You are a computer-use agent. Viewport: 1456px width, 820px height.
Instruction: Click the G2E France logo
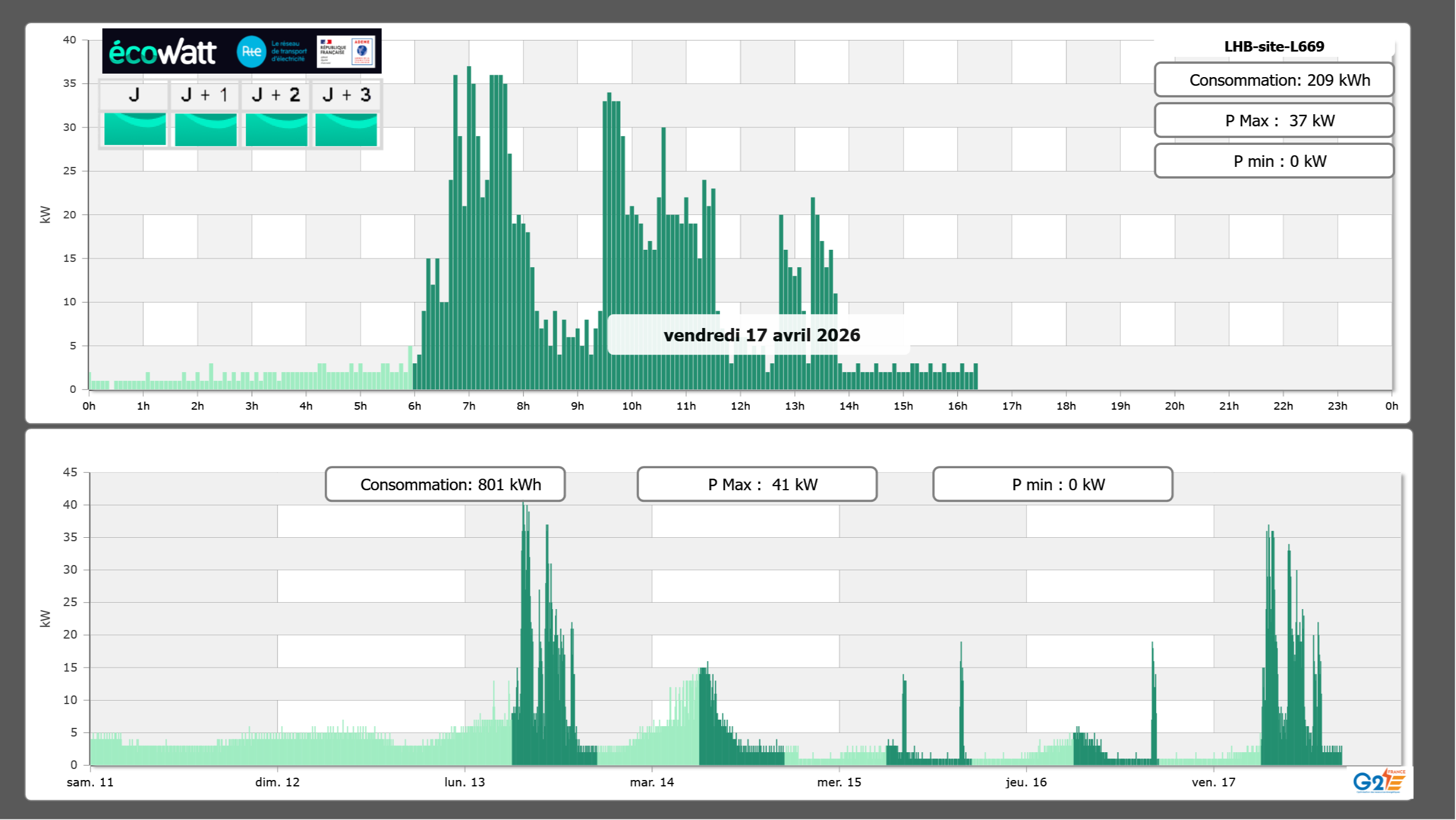(1379, 782)
